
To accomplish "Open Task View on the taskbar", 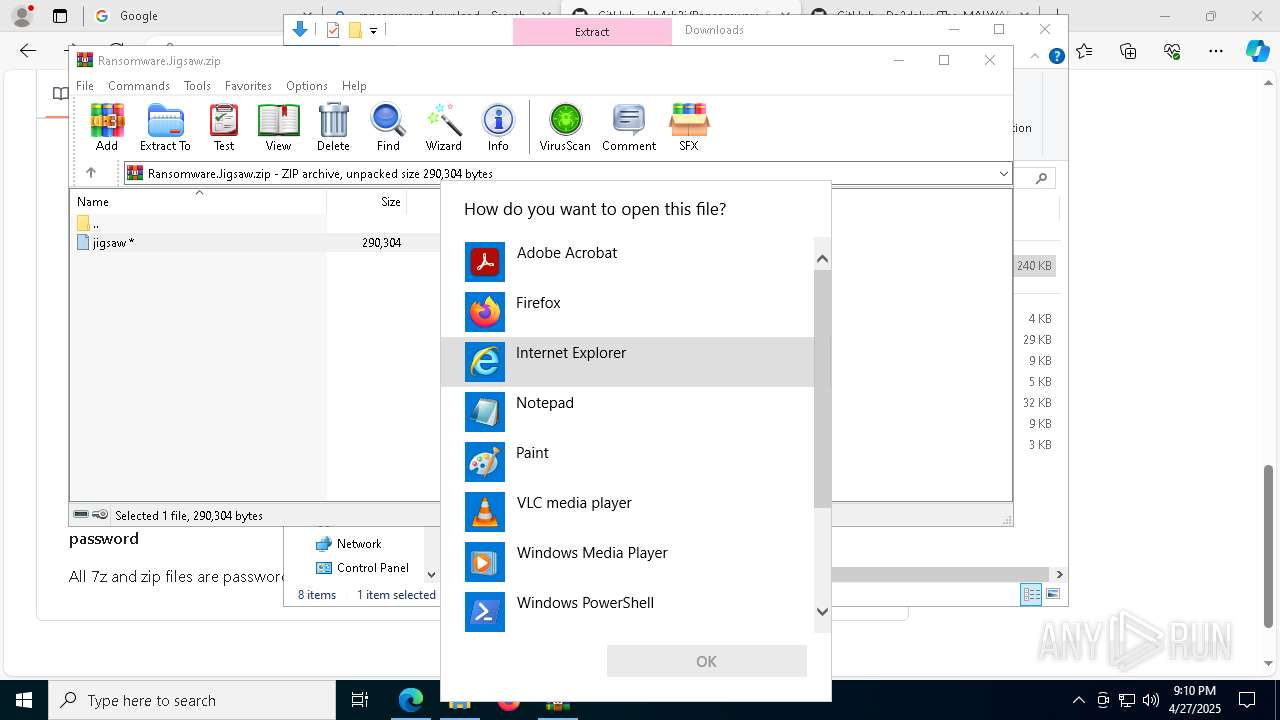I will pos(360,700).
